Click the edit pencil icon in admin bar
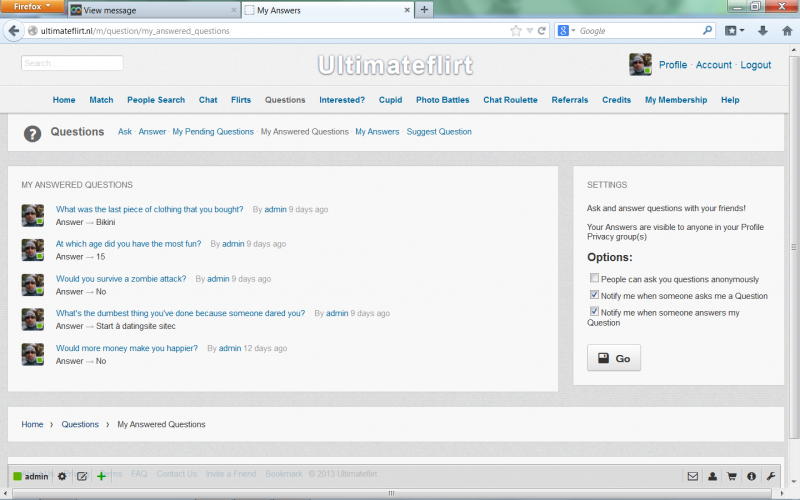Image resolution: width=800 pixels, height=500 pixels. [x=82, y=476]
